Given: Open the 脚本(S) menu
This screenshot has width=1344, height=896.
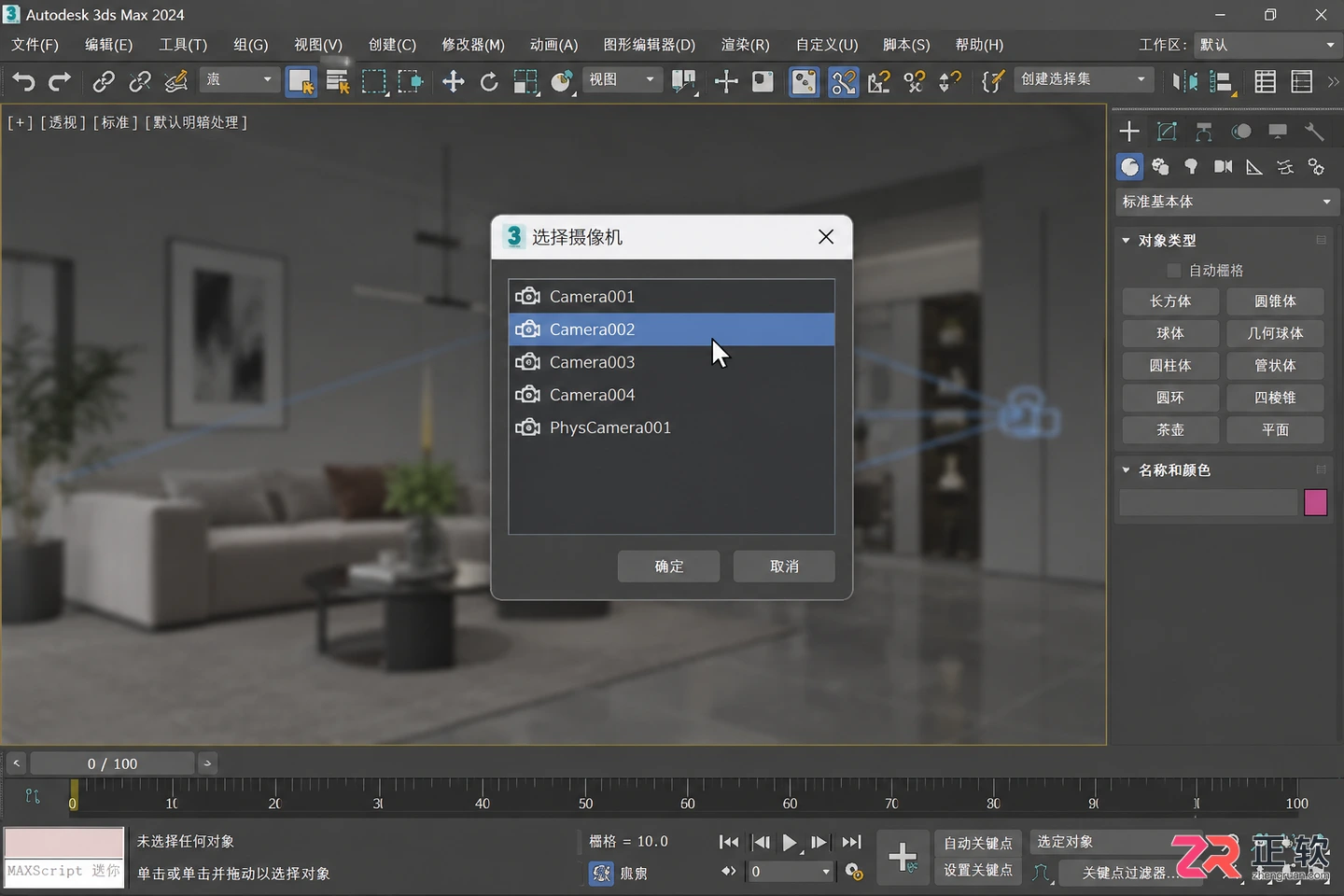Looking at the screenshot, I should [x=906, y=45].
